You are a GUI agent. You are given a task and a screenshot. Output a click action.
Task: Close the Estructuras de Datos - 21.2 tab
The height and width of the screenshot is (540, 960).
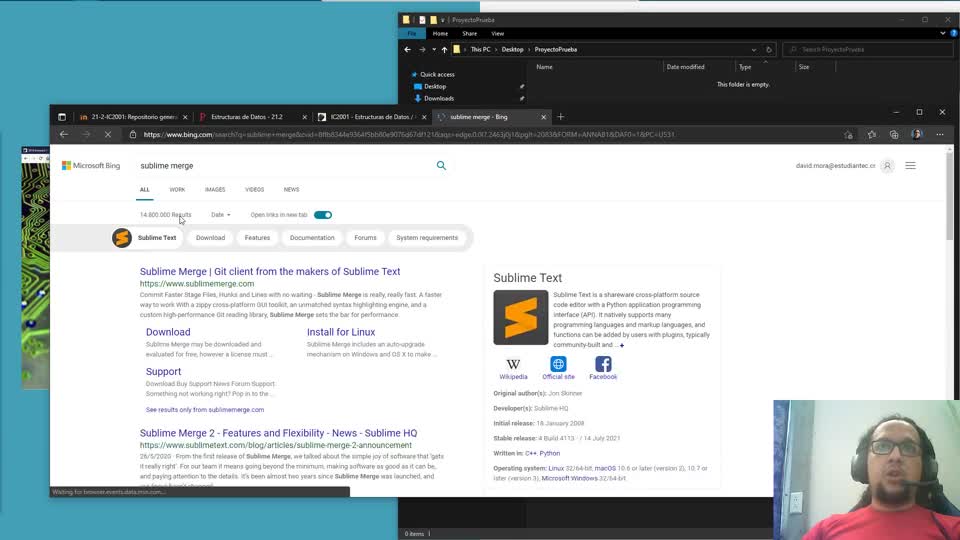pos(304,117)
